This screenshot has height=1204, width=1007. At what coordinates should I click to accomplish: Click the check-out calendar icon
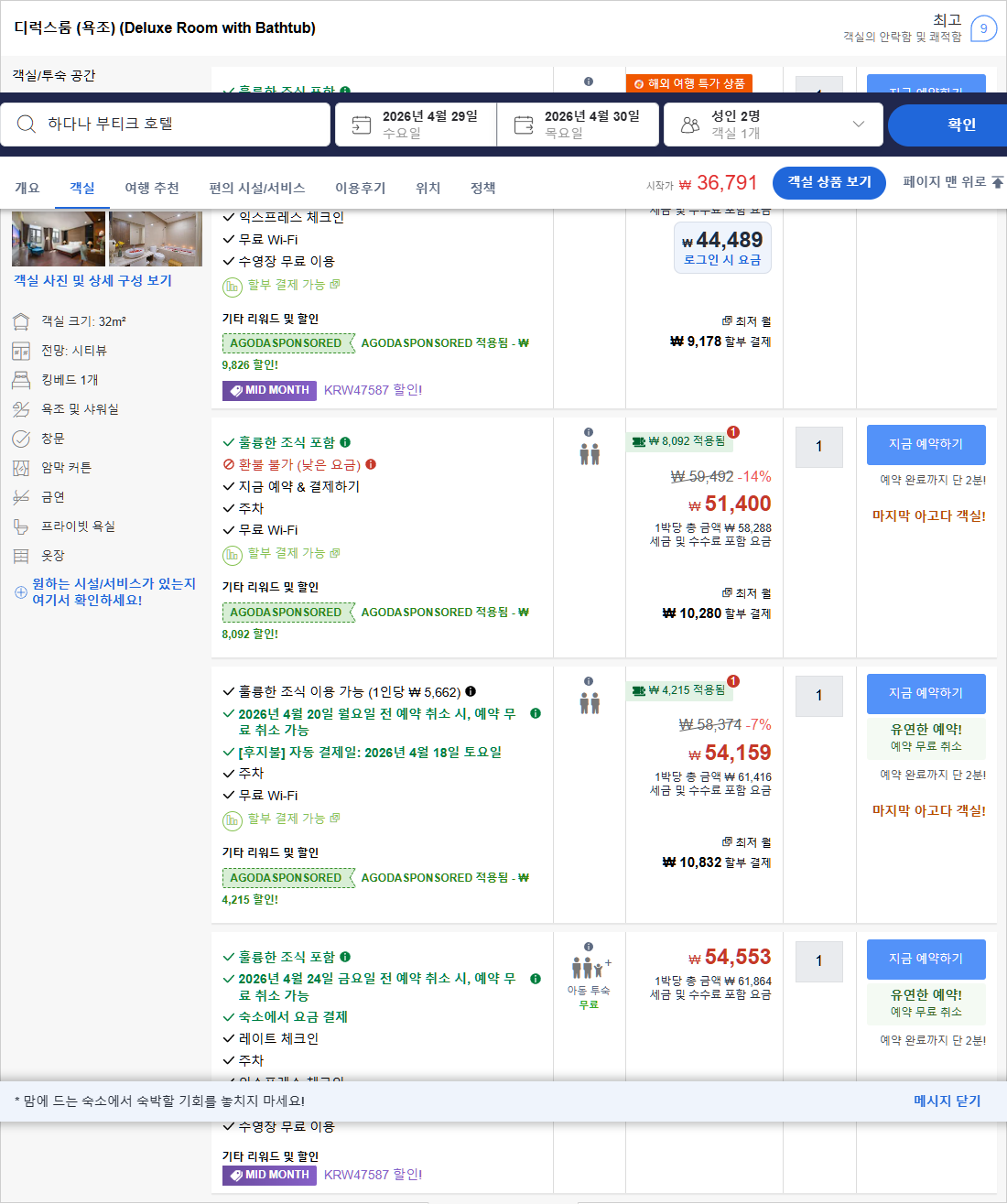pyautogui.click(x=524, y=125)
